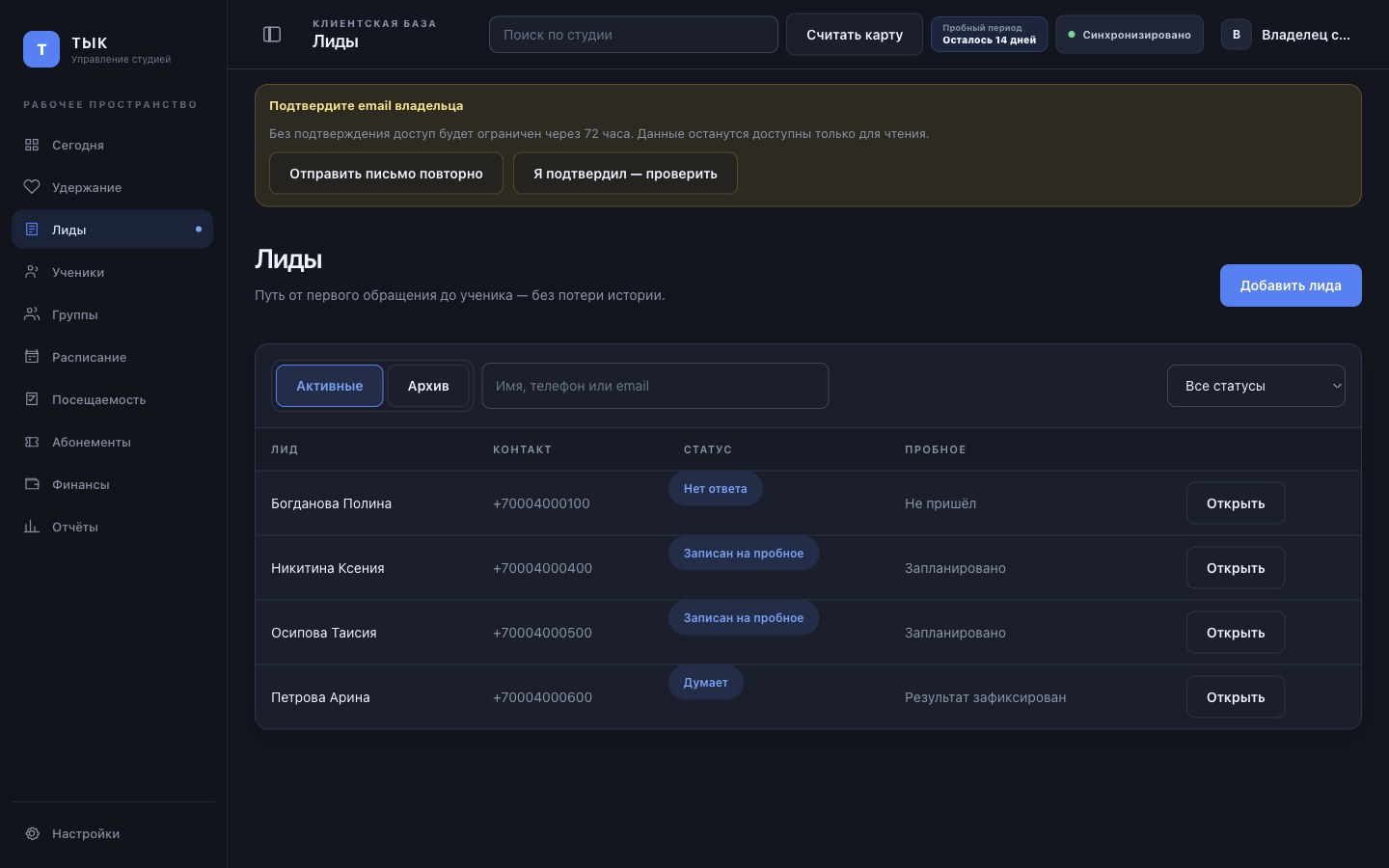Click the Считать карту button
The width and height of the screenshot is (1389, 868).
pyautogui.click(x=855, y=35)
